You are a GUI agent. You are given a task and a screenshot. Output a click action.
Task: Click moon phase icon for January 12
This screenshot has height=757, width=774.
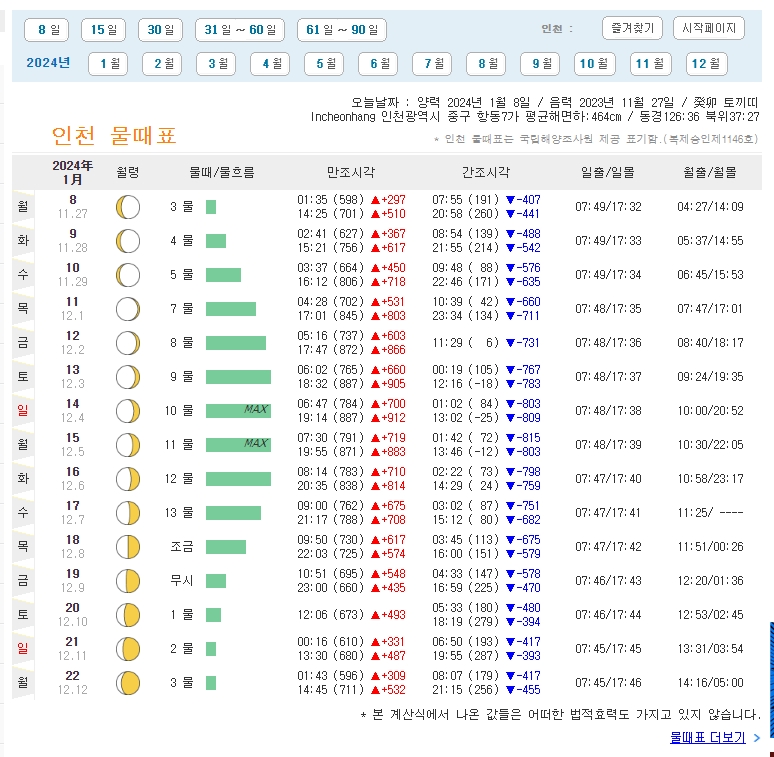tap(128, 343)
